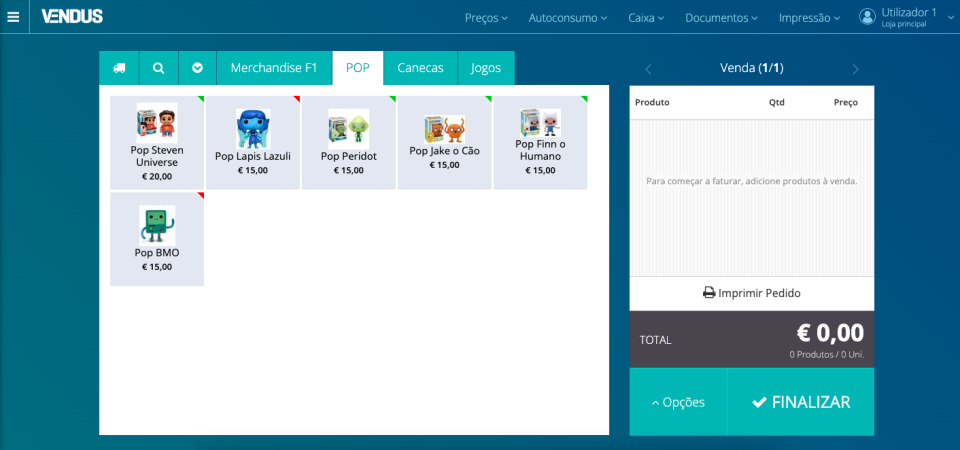Viewport: 960px width, 450px height.
Task: Expand the Caixa menu
Action: pyautogui.click(x=648, y=18)
